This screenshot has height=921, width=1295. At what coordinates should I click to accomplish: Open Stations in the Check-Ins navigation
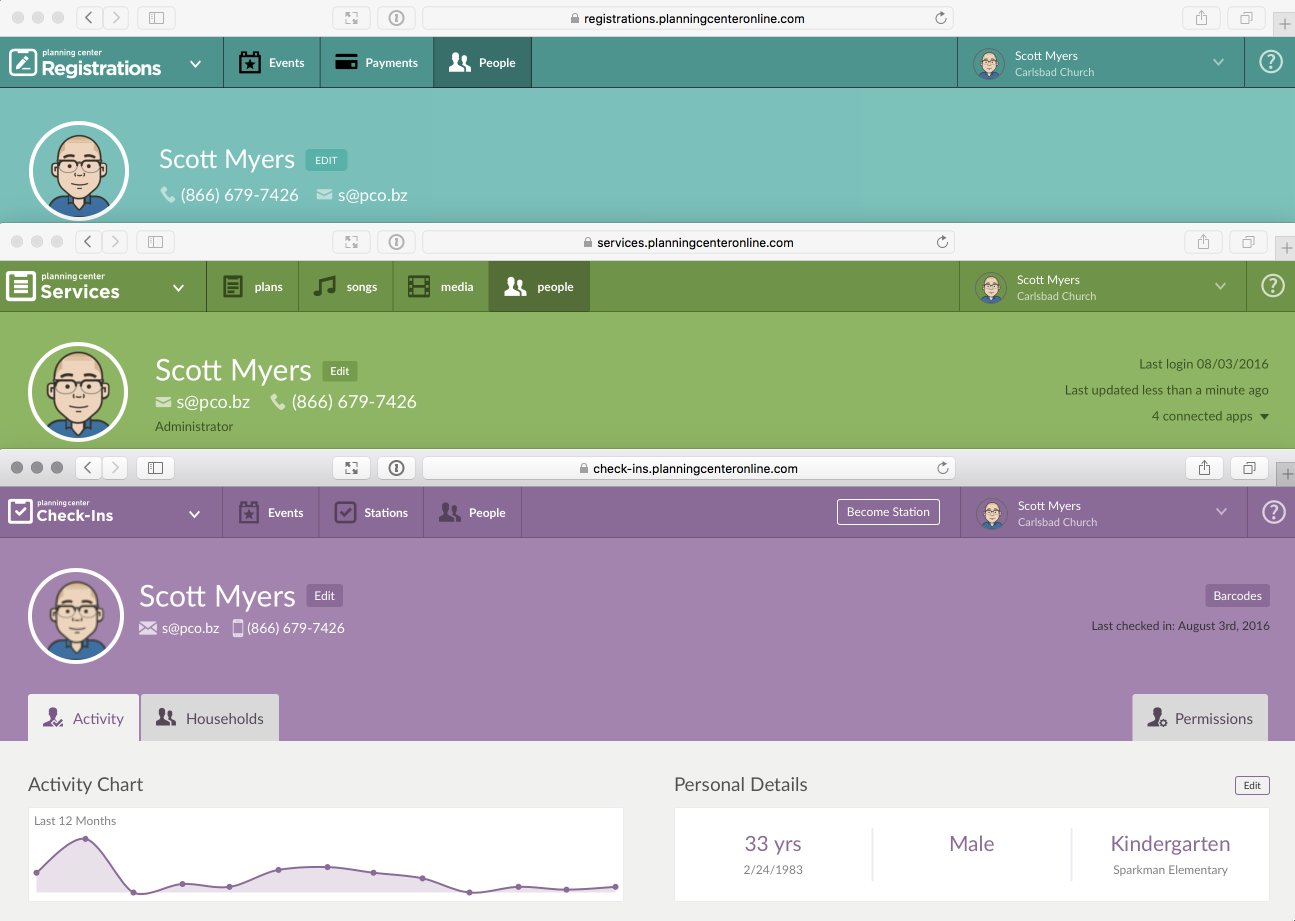point(371,513)
